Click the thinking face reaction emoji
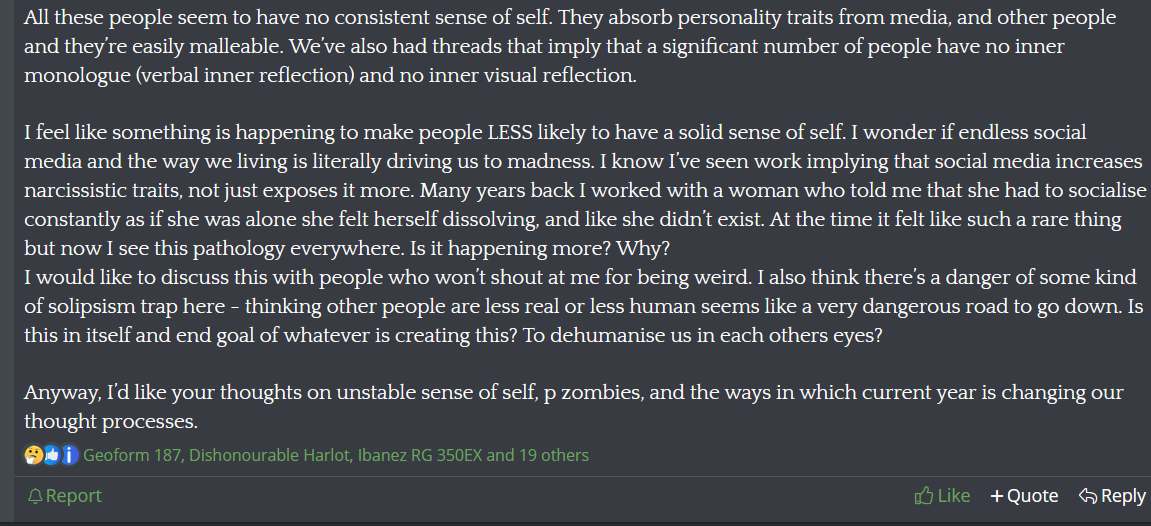 [33, 456]
